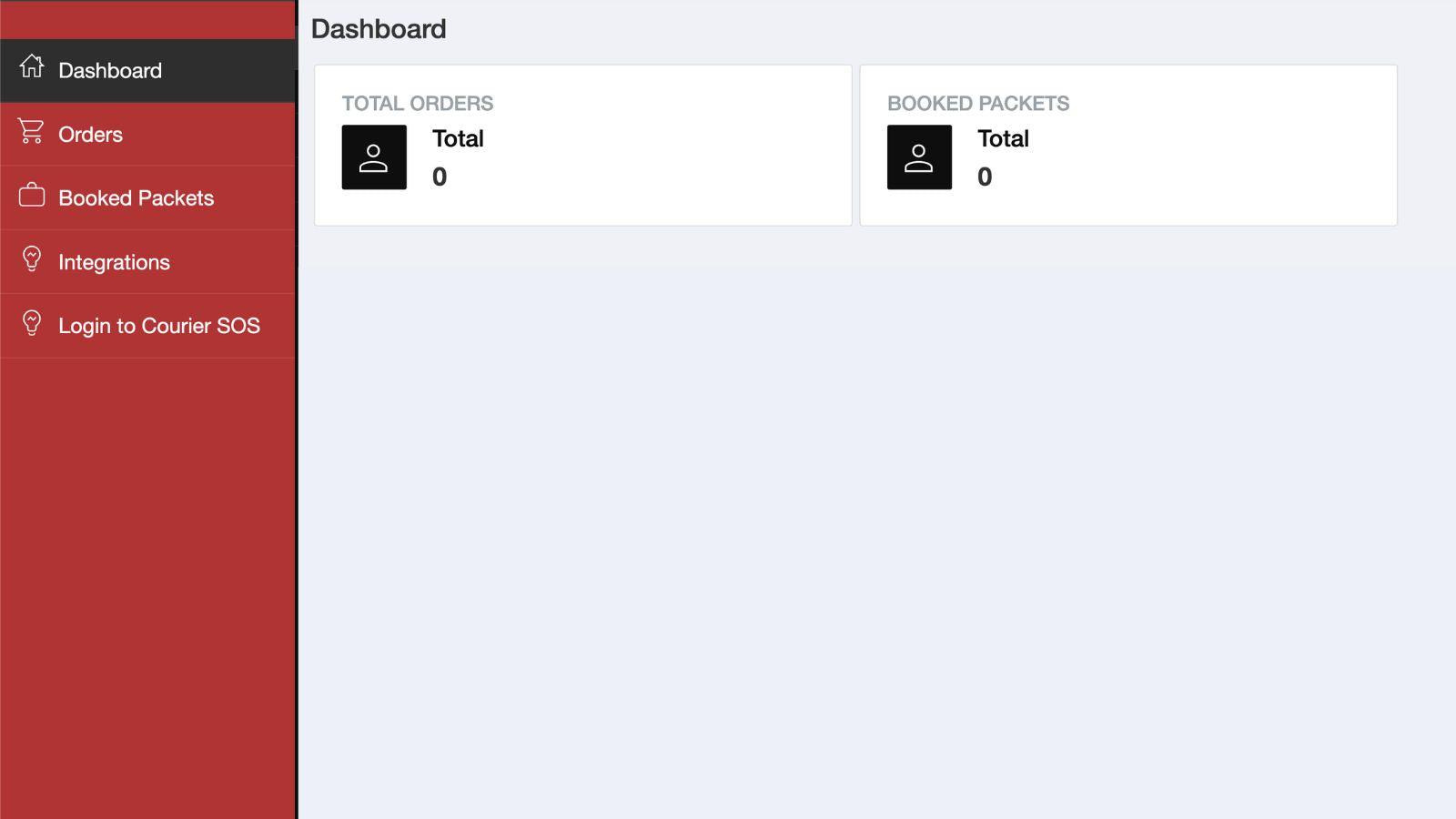The height and width of the screenshot is (819, 1456).
Task: Click the black user icon in Total Orders card
Action: point(373,157)
